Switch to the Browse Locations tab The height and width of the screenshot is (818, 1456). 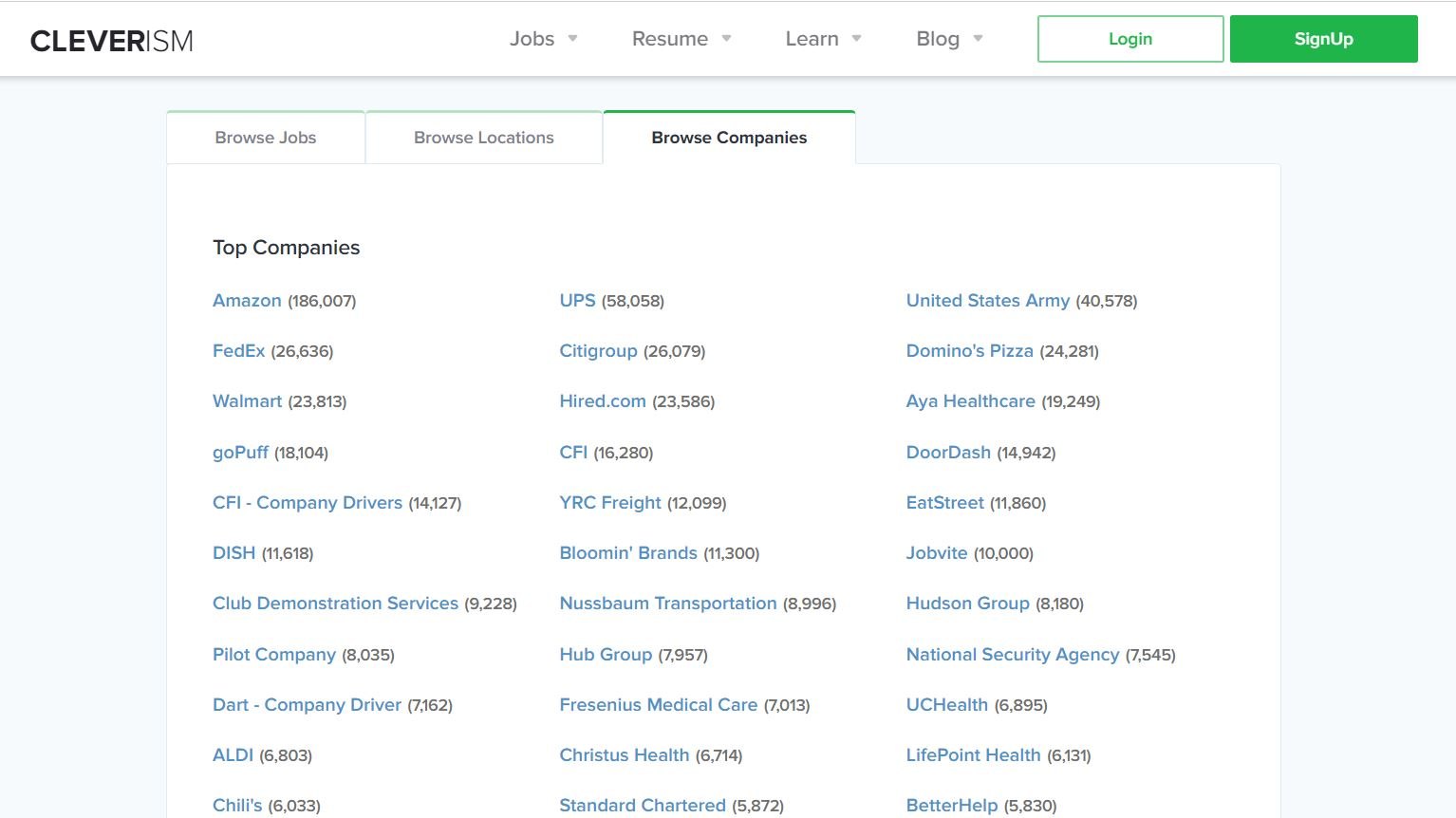(x=484, y=138)
